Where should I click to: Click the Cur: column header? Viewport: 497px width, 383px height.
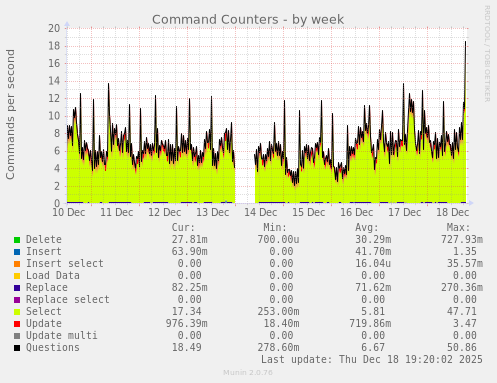coord(183,228)
